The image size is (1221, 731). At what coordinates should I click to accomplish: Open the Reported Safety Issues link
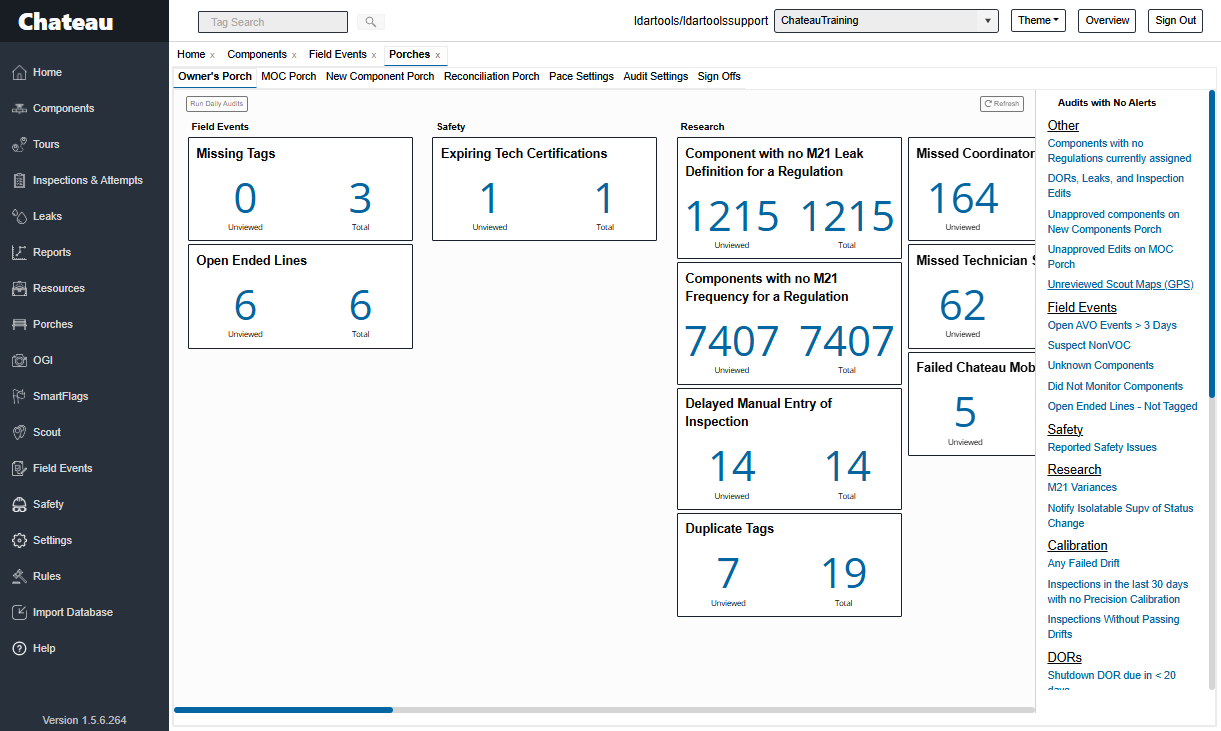1102,447
